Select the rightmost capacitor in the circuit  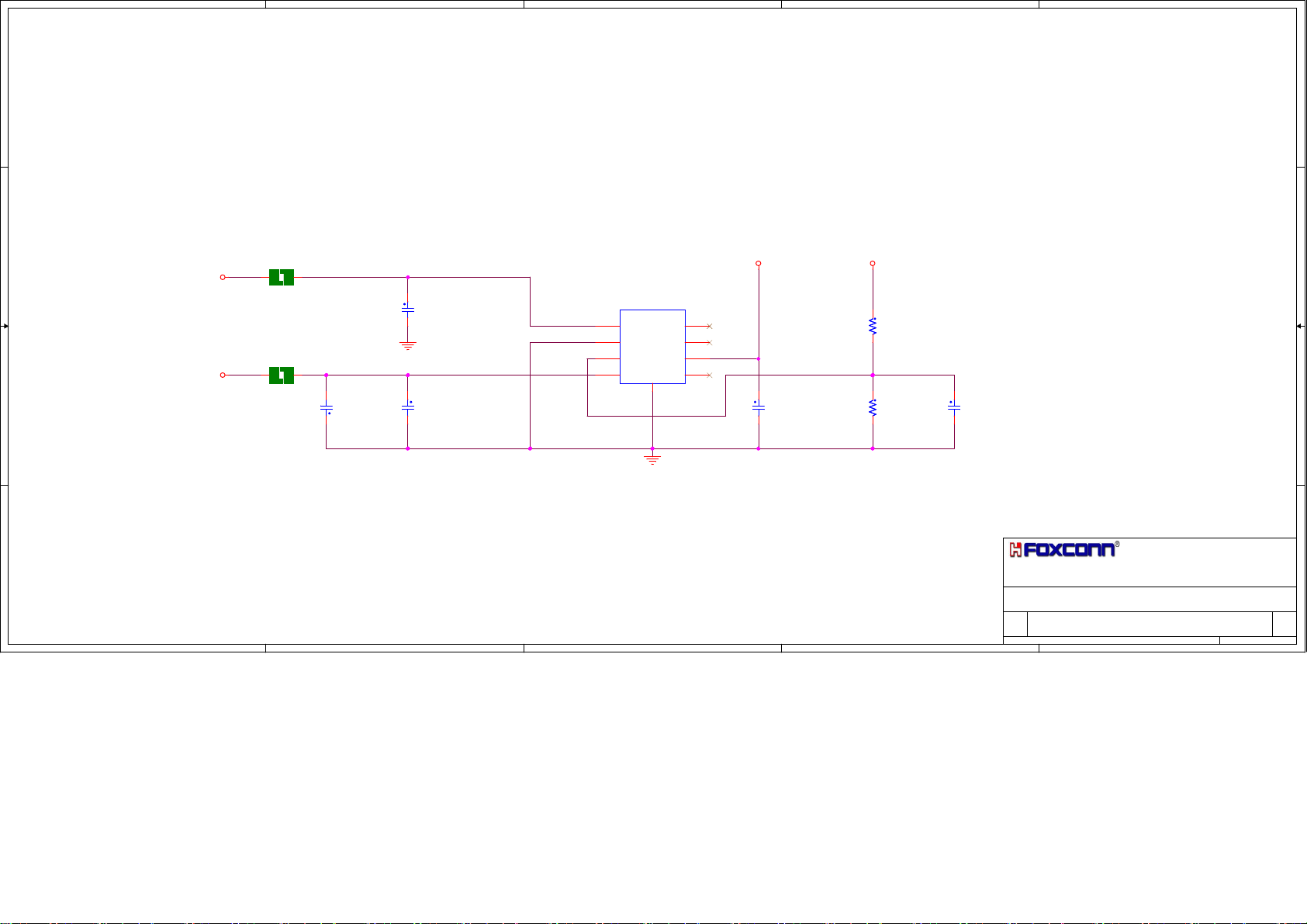click(x=954, y=406)
